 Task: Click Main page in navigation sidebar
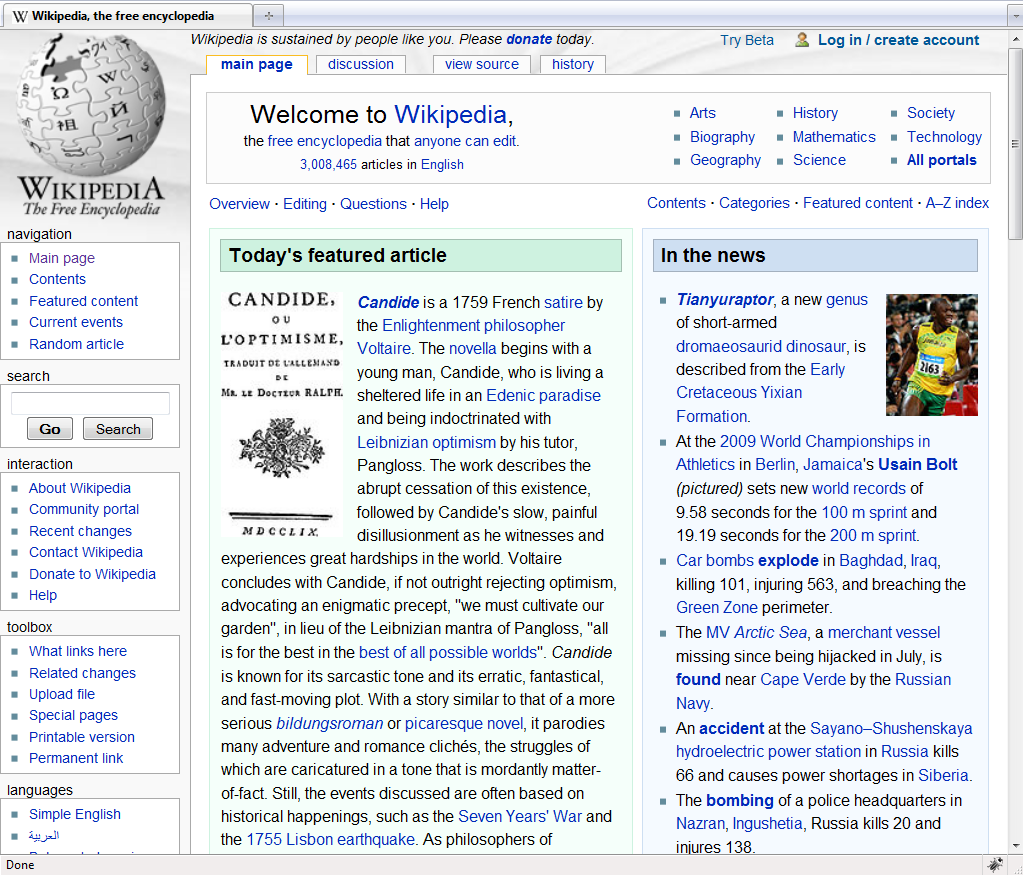click(x=62, y=258)
